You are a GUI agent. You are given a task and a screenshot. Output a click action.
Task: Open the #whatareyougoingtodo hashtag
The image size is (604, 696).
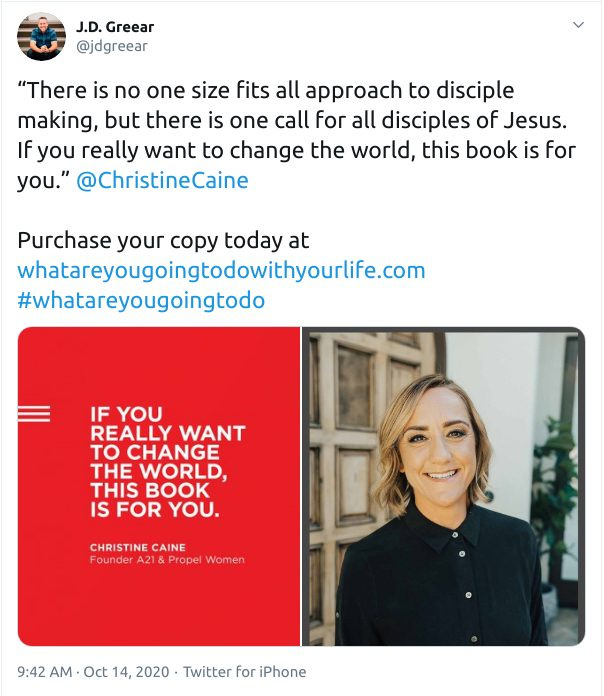(141, 300)
